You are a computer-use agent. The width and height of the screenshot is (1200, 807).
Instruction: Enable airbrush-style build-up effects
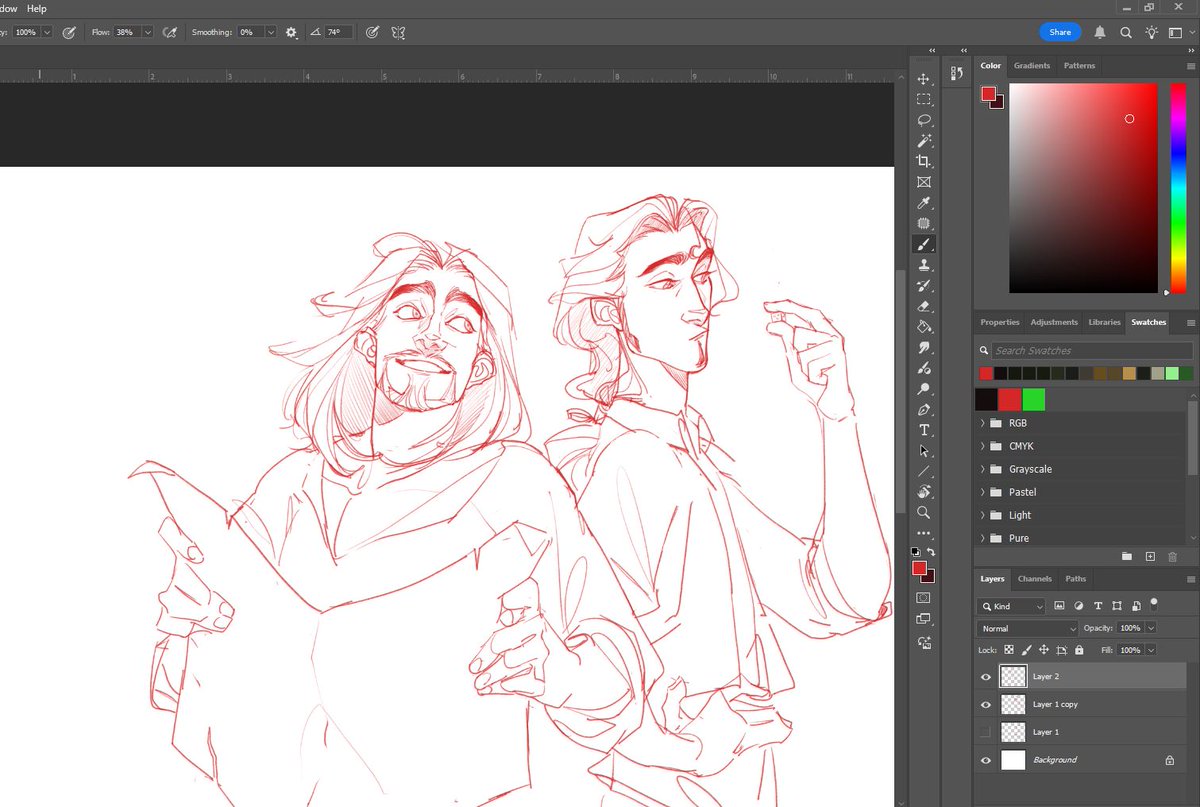170,32
